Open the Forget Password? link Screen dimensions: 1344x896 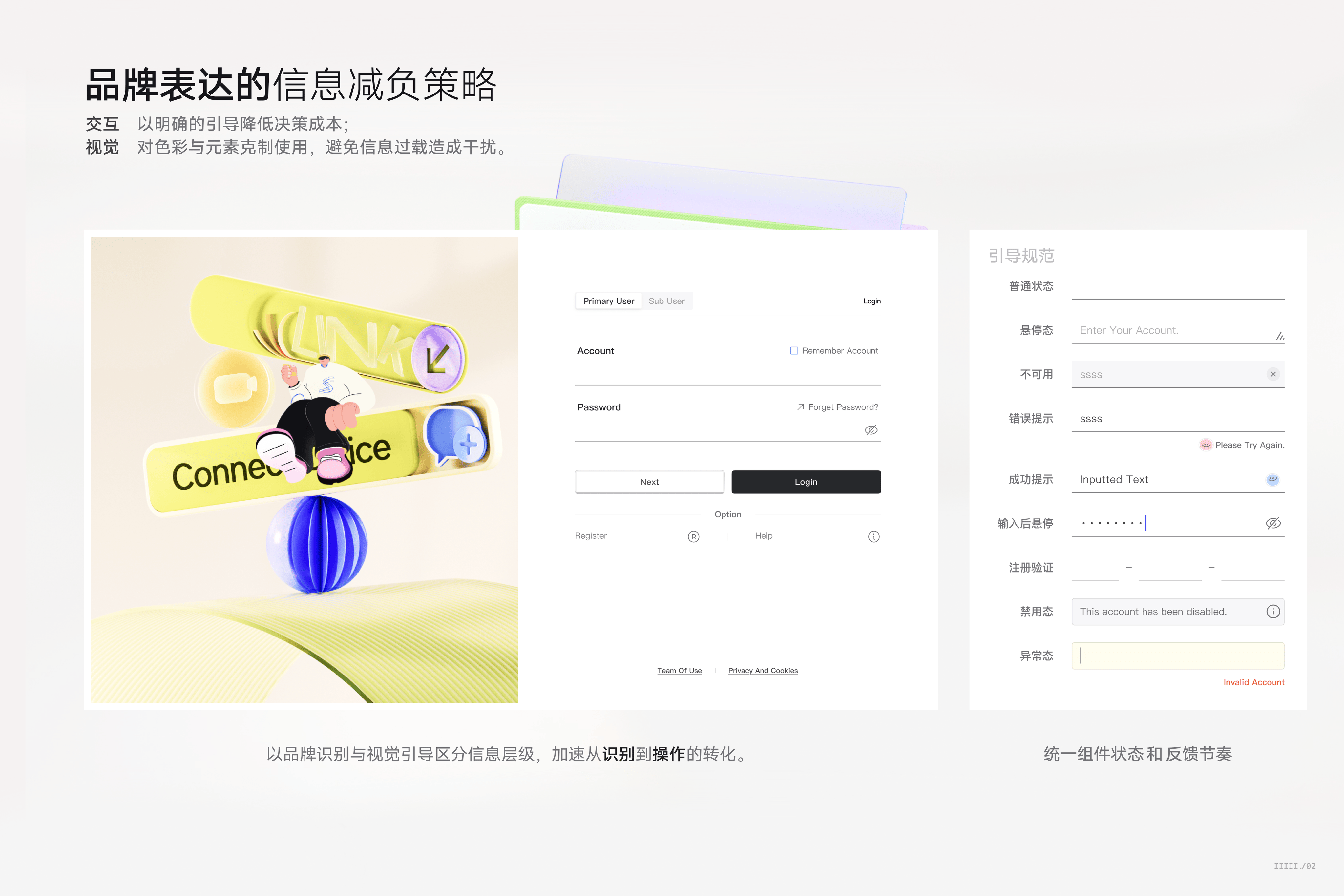click(x=843, y=407)
